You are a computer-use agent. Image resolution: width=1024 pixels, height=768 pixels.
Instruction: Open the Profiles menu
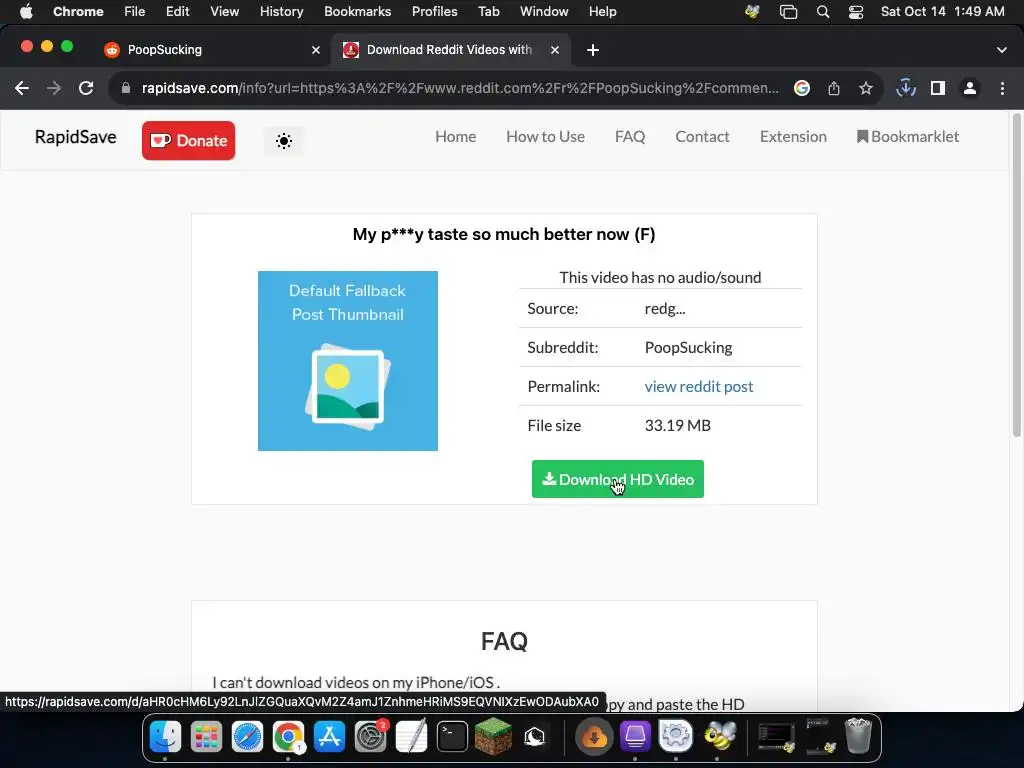pos(434,12)
